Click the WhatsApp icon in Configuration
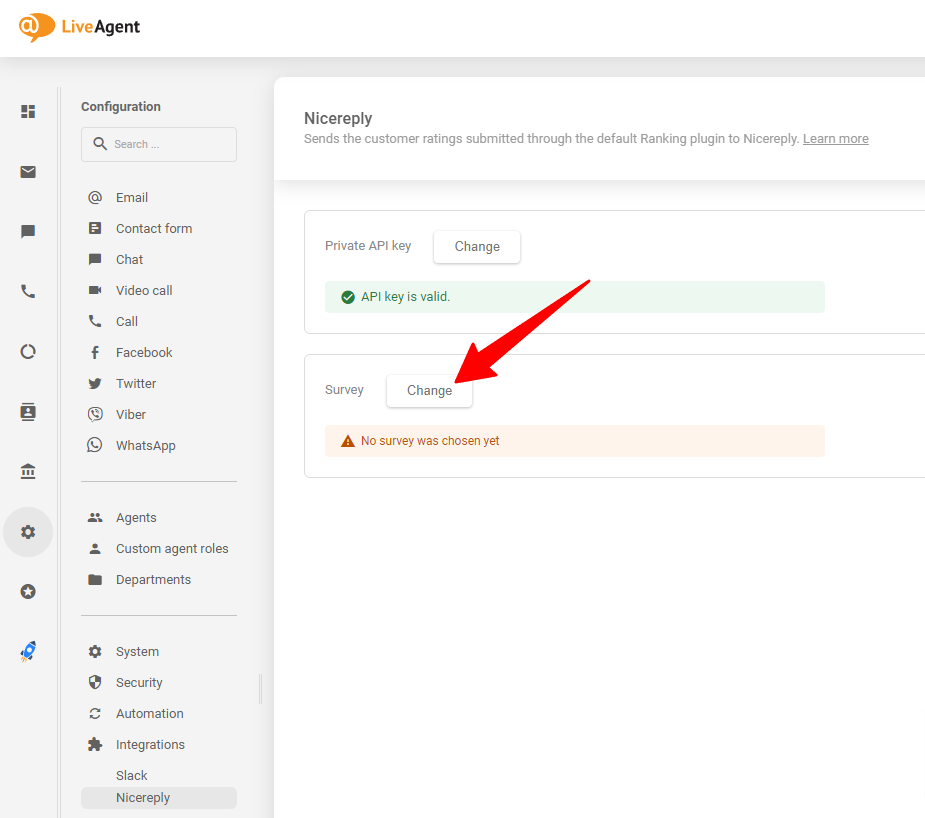 [x=95, y=444]
